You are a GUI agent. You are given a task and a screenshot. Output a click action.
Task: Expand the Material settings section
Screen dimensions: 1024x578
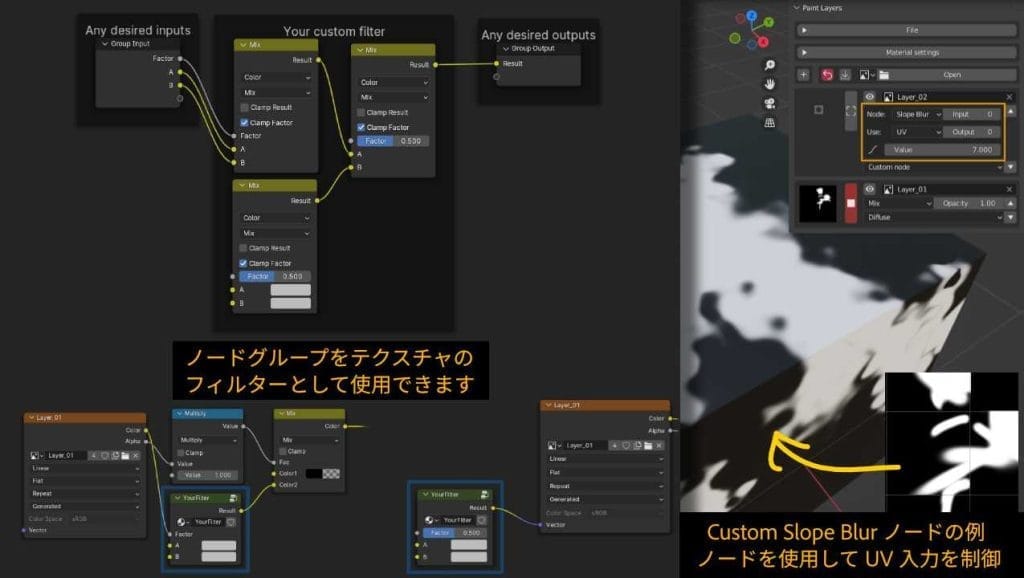[x=909, y=52]
